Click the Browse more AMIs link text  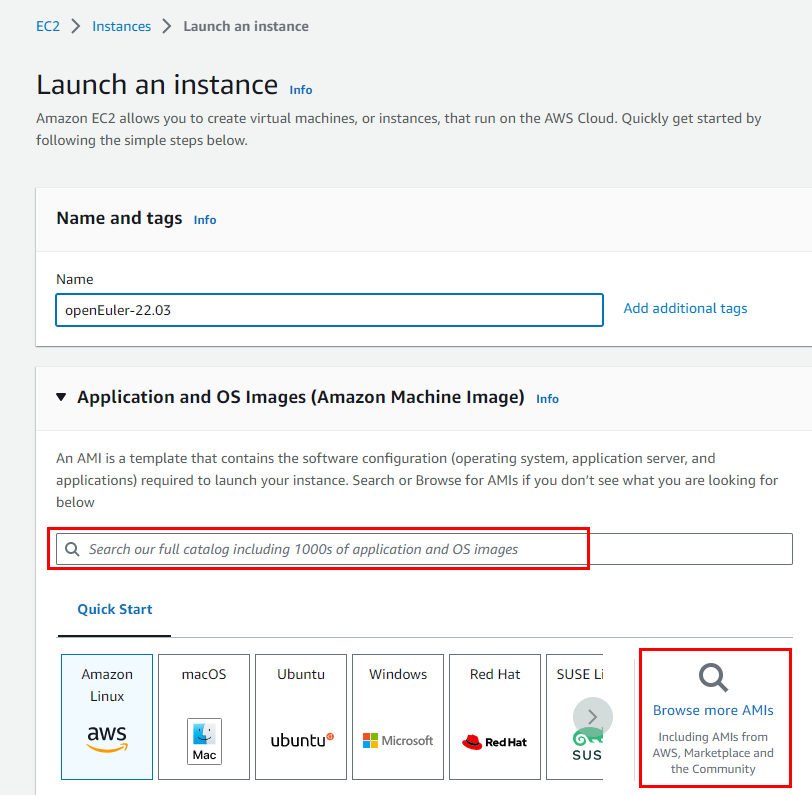pos(713,710)
